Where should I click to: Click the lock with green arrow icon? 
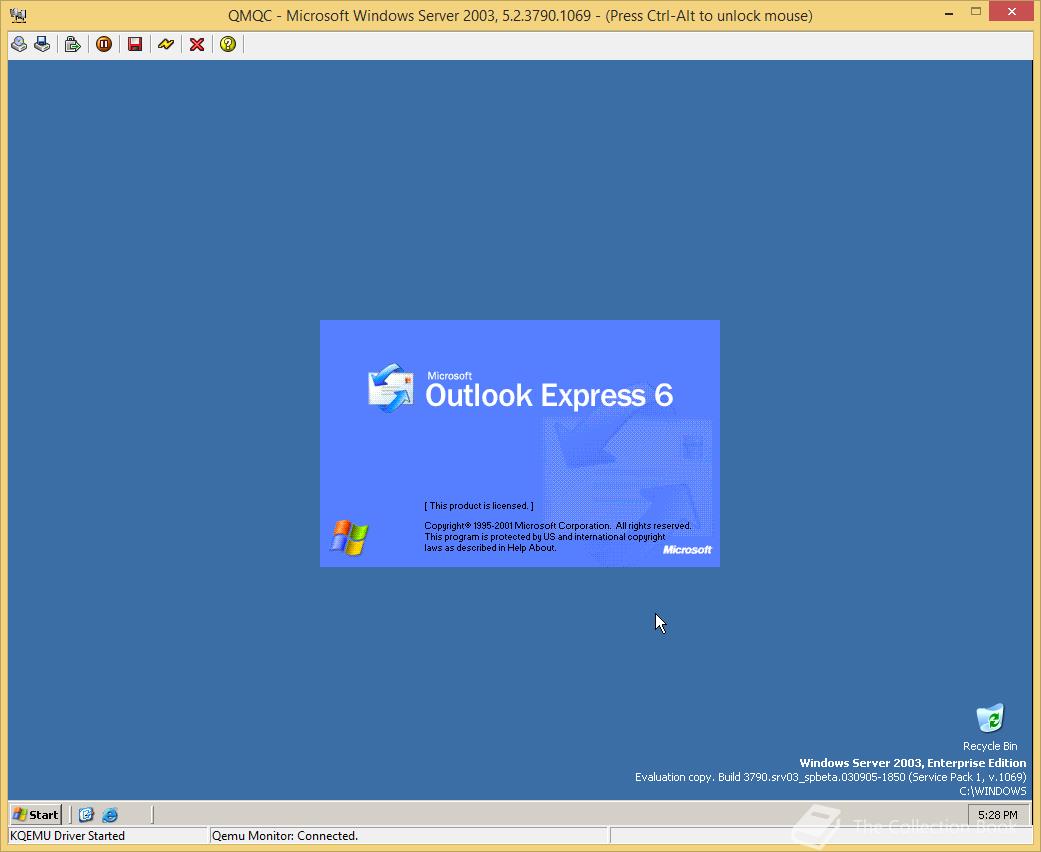coord(72,44)
